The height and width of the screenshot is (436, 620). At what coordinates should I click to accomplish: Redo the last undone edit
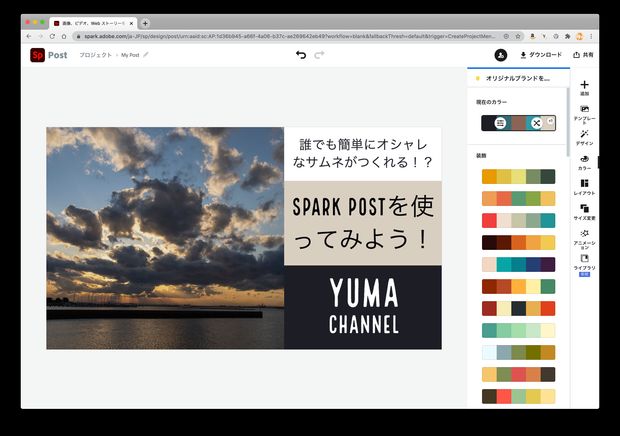coord(319,55)
